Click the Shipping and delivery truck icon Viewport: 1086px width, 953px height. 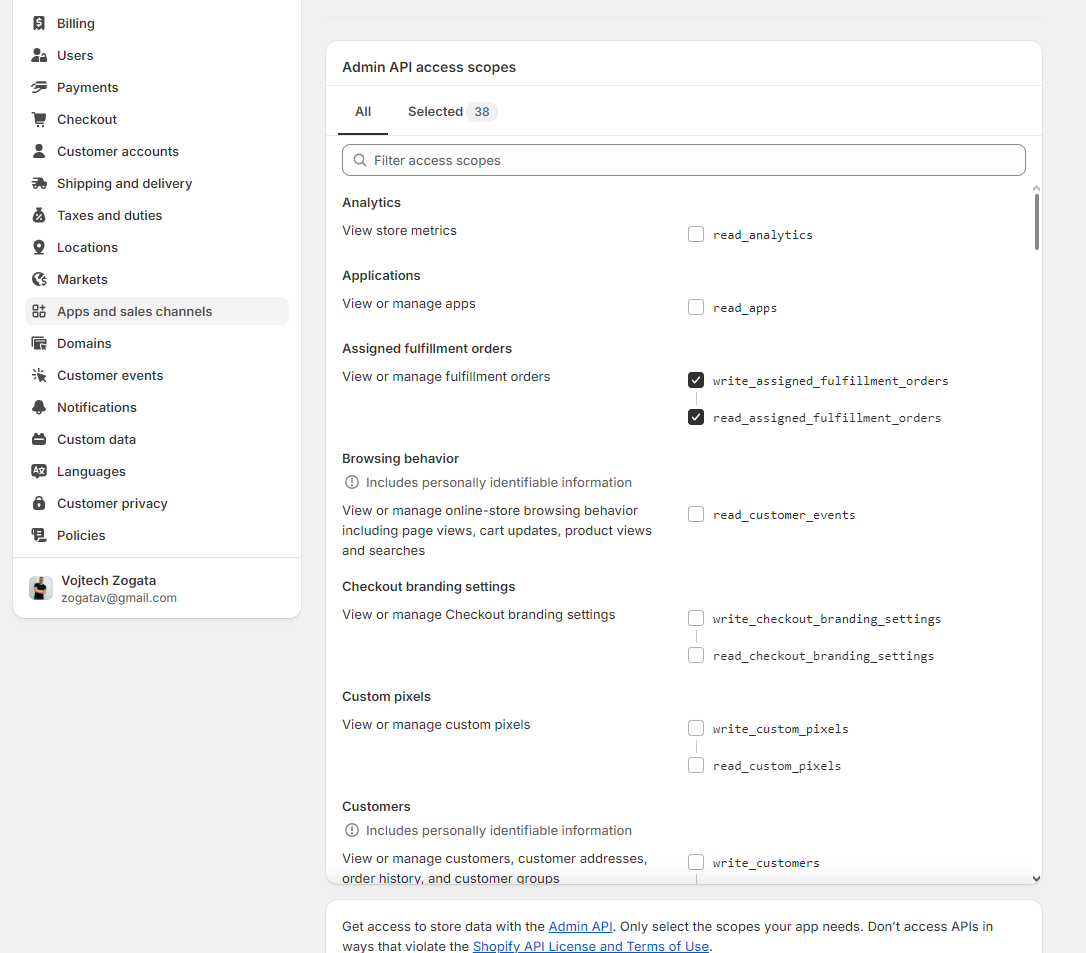pyautogui.click(x=39, y=183)
